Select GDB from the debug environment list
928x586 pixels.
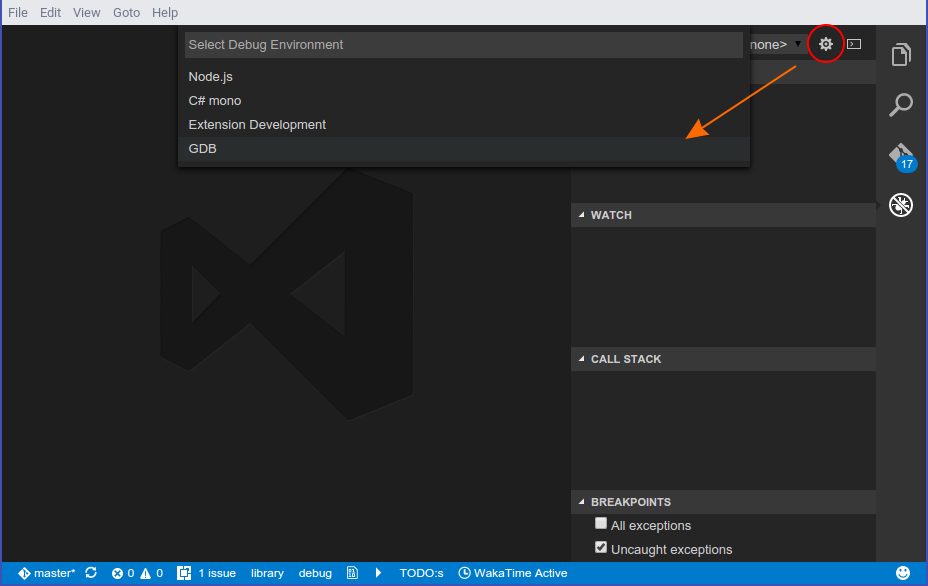(203, 149)
